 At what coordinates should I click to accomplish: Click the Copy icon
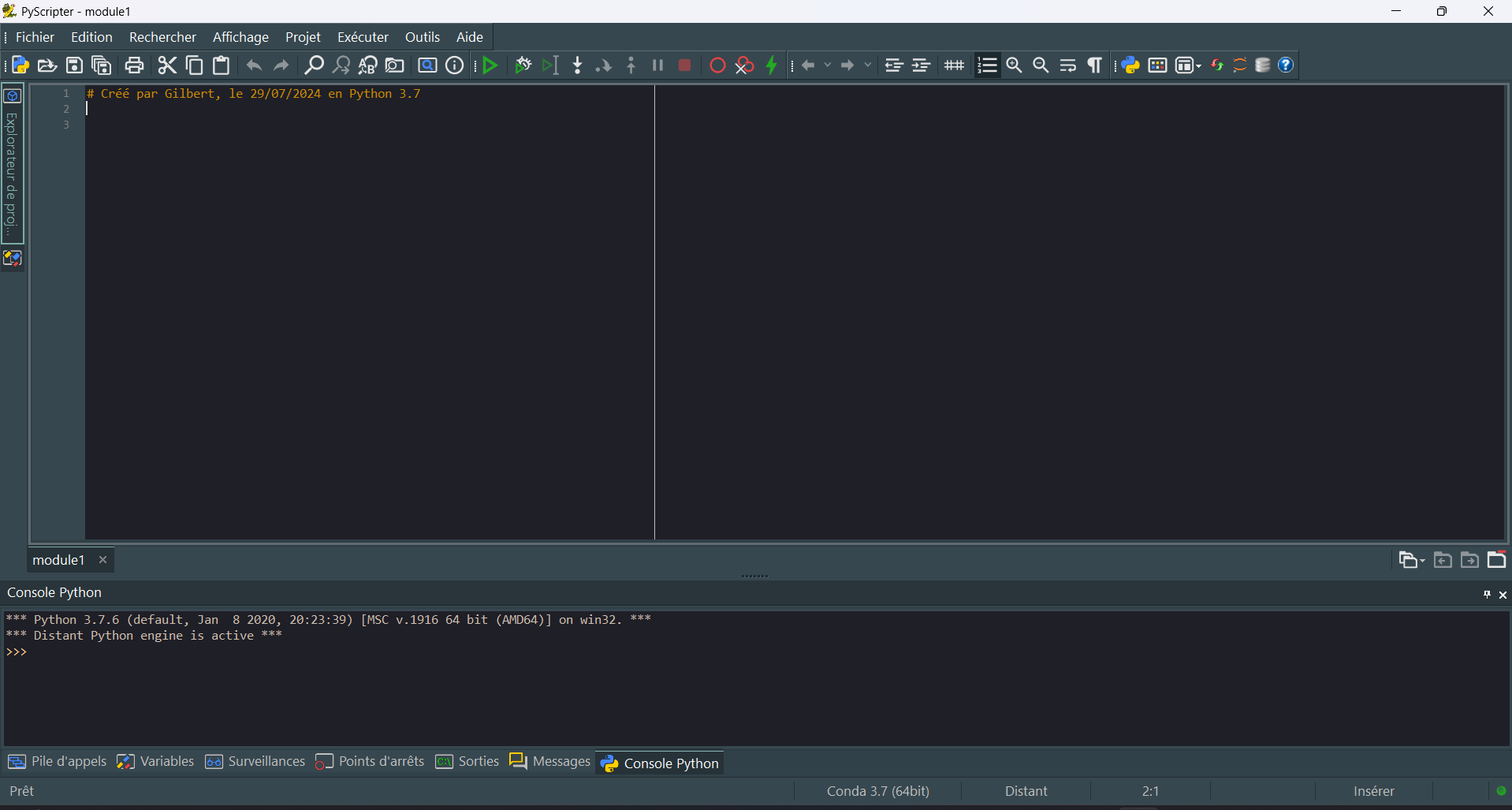(x=194, y=65)
